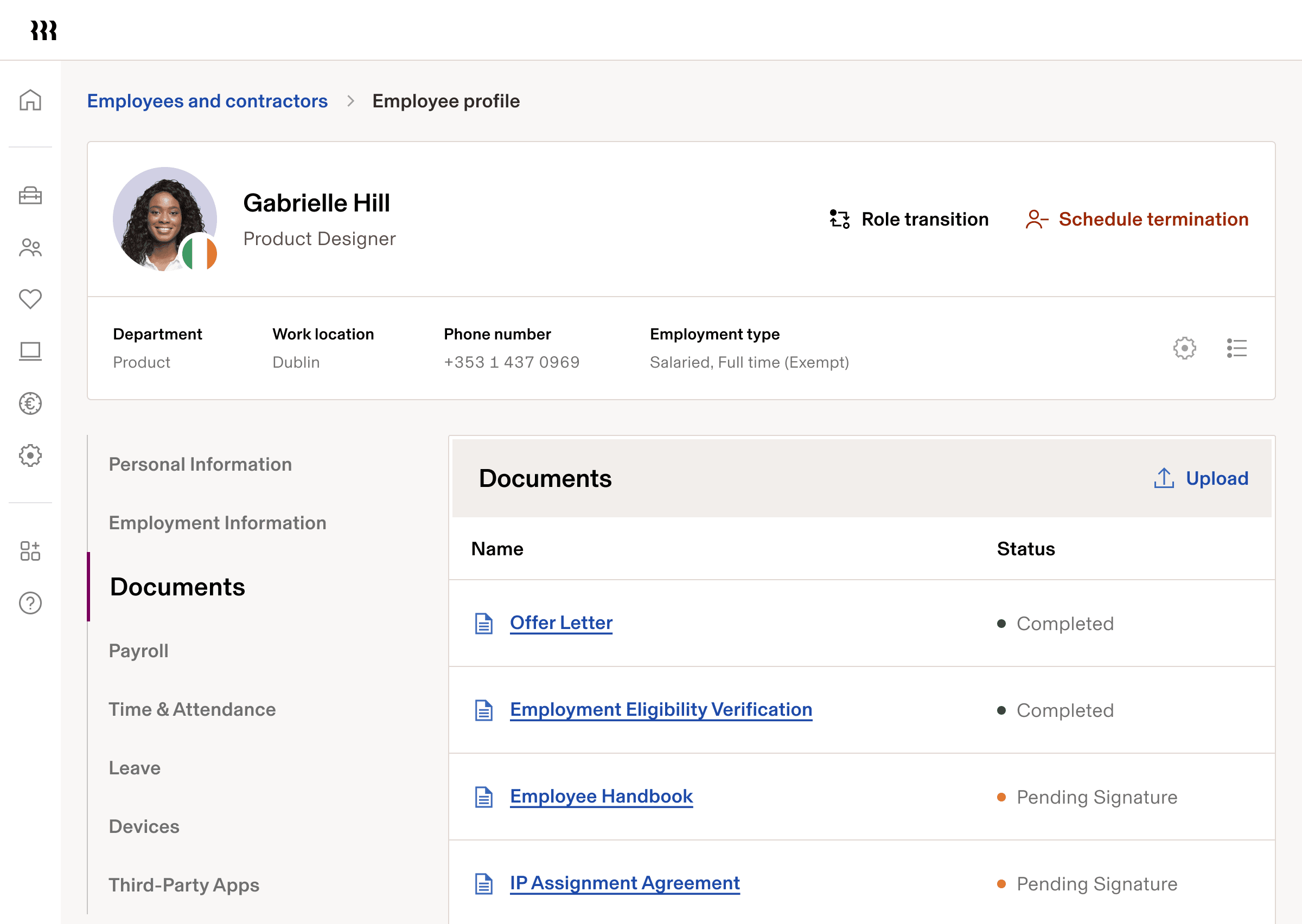Click the Phone number label
Image resolution: width=1302 pixels, height=924 pixels.
[x=497, y=334]
